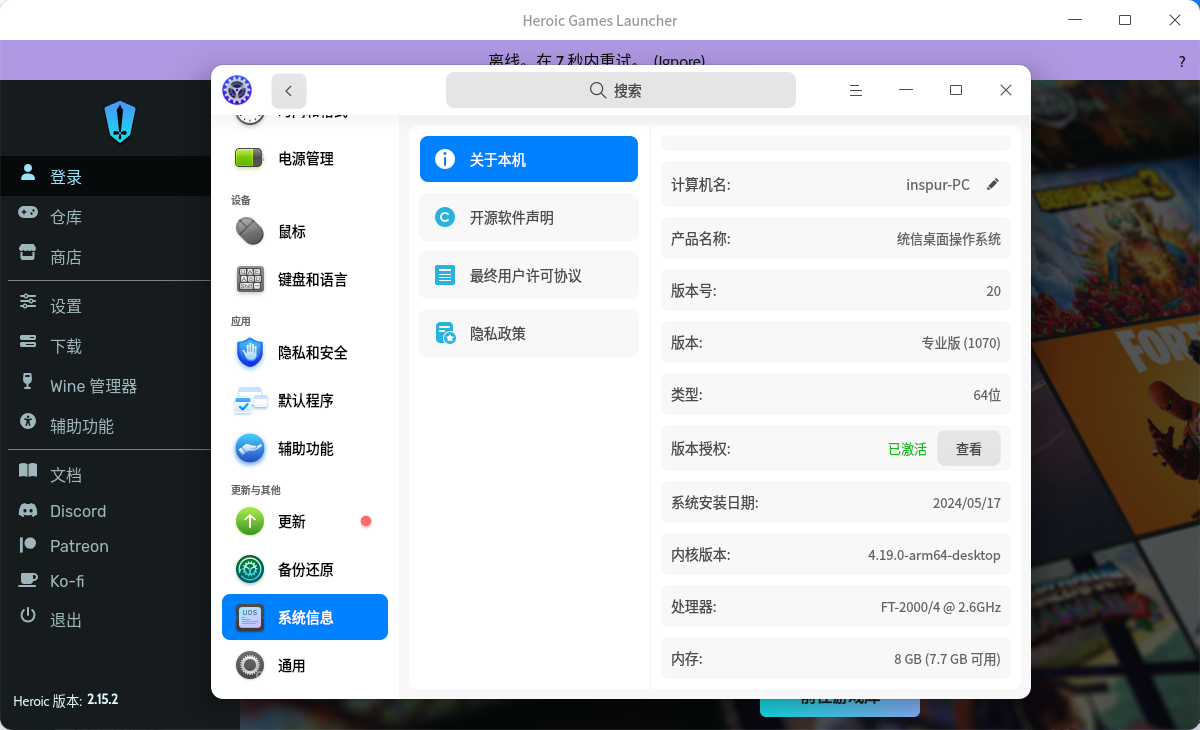Click the Ko-fi cup icon in Heroic
Viewport: 1200px width, 730px height.
29,580
